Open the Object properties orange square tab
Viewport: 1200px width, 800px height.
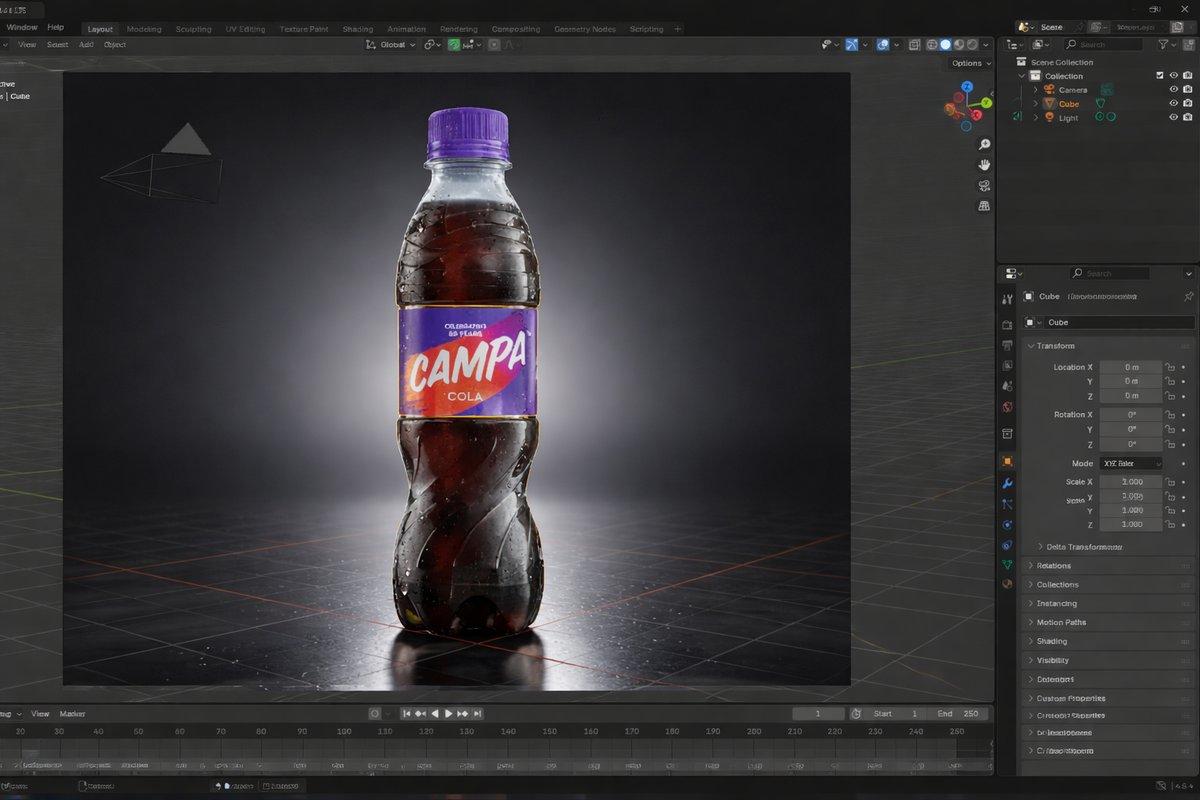point(1008,461)
